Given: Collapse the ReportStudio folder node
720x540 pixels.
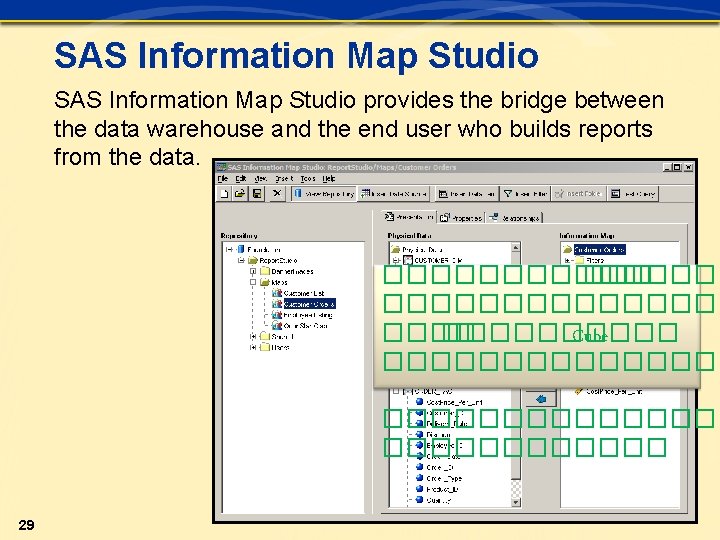Looking at the screenshot, I should 241,260.
